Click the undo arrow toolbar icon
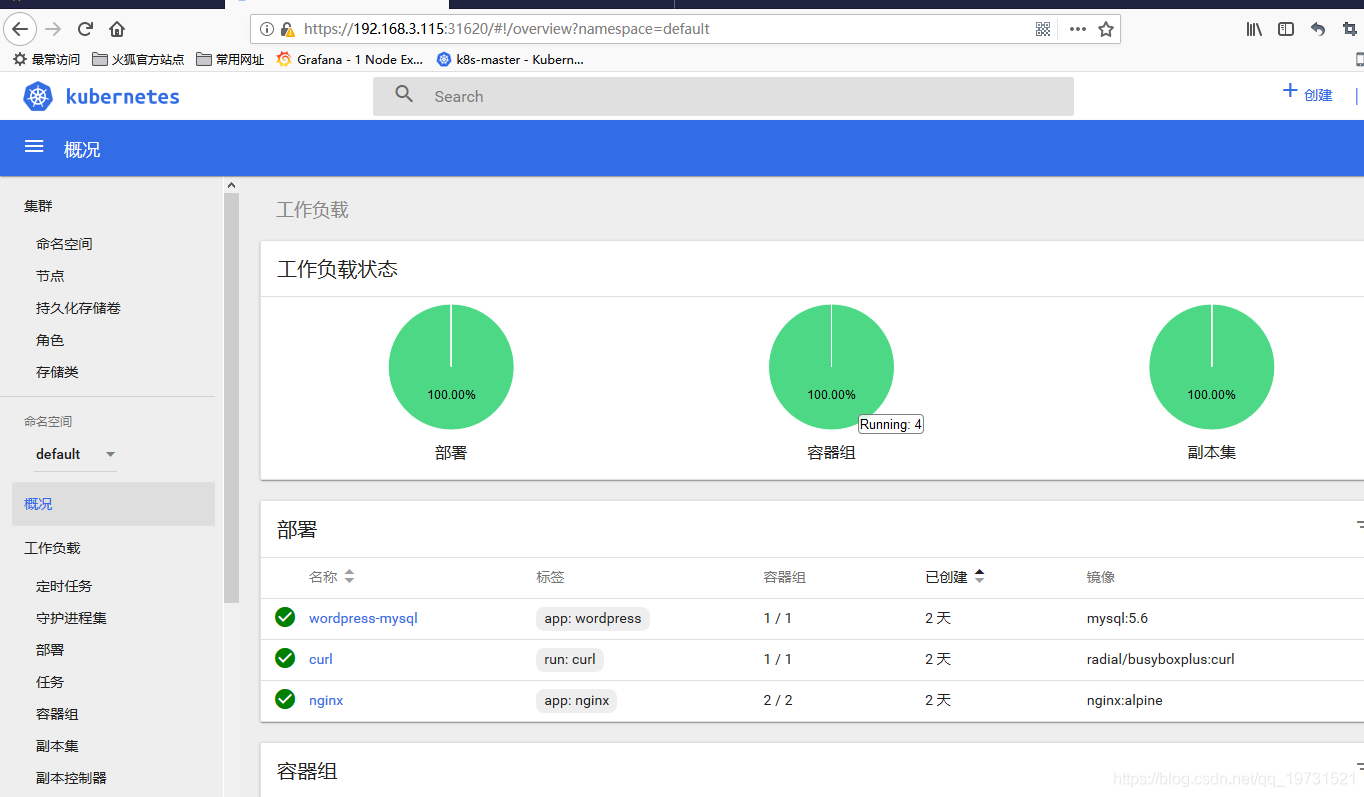 (1318, 29)
